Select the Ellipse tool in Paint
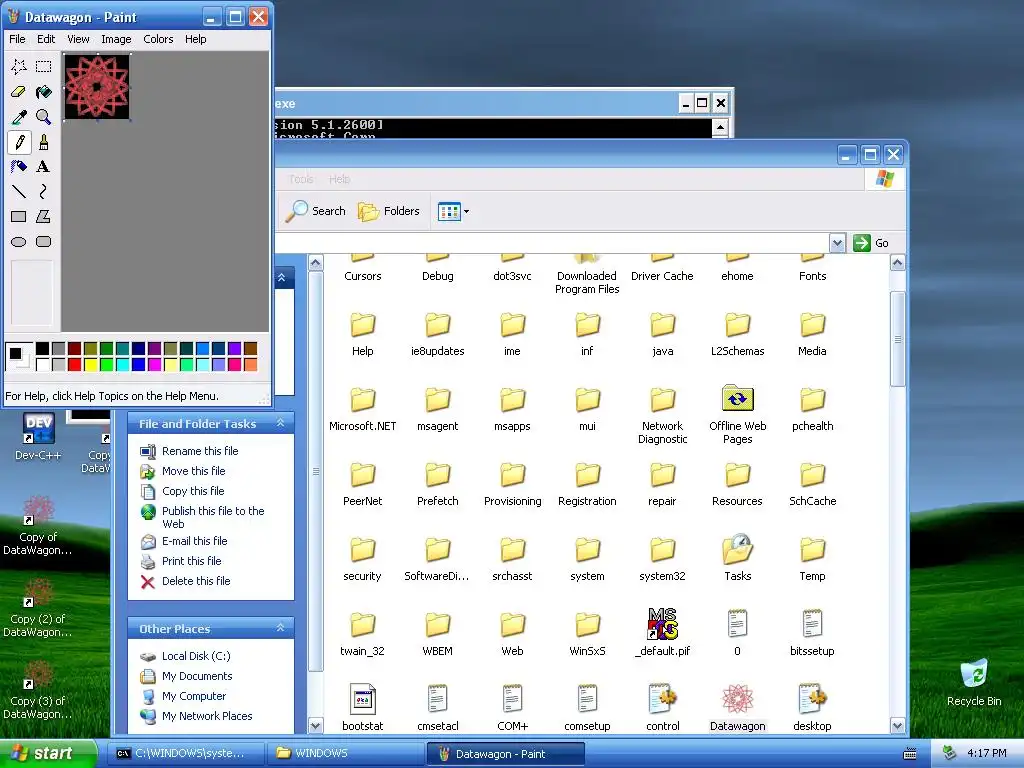Image resolution: width=1024 pixels, height=768 pixels. (19, 242)
